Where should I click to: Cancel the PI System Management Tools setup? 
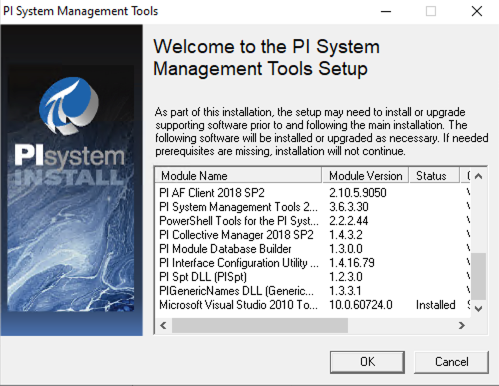pos(451,362)
